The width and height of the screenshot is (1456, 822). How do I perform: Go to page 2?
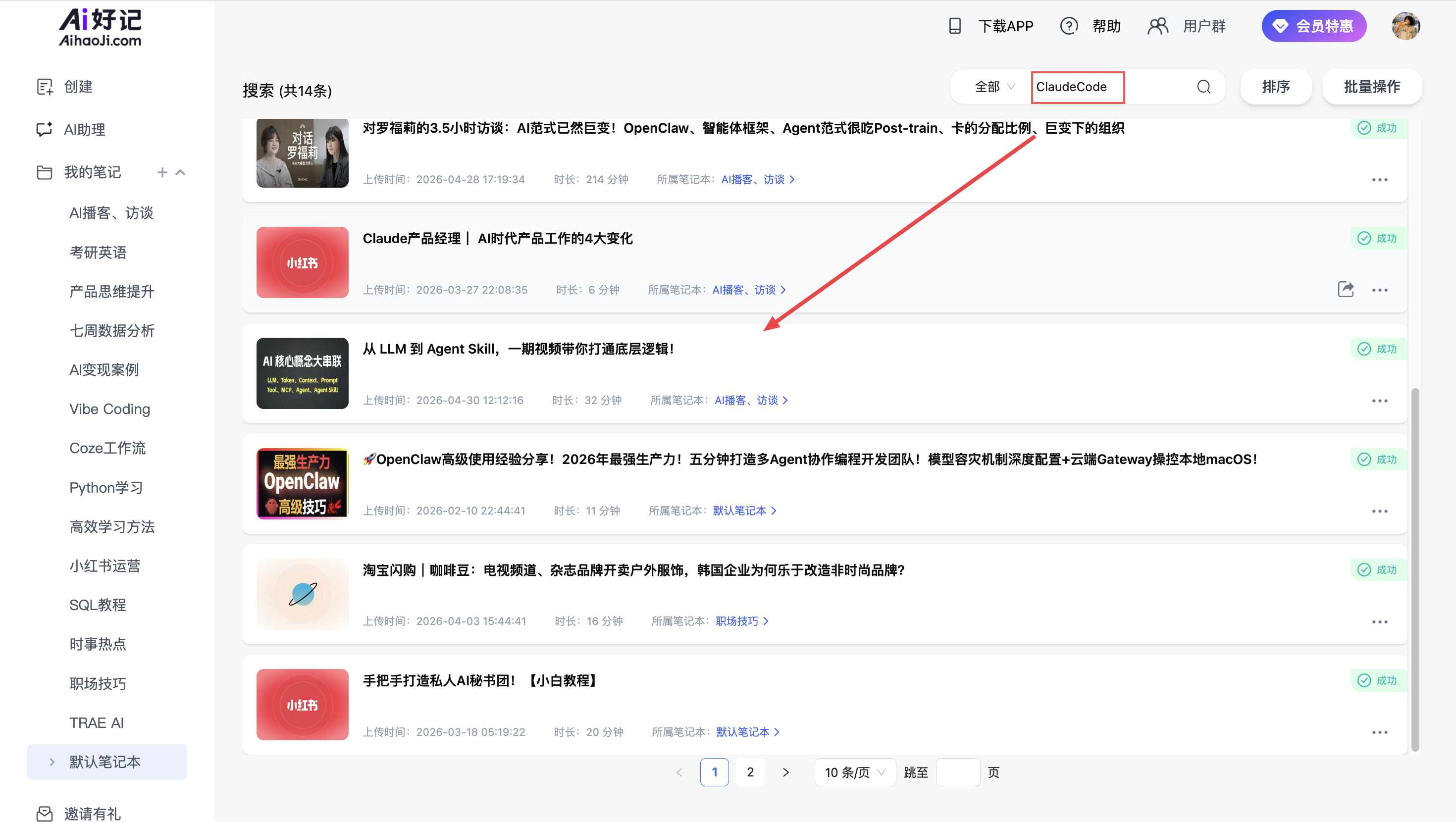tap(750, 772)
